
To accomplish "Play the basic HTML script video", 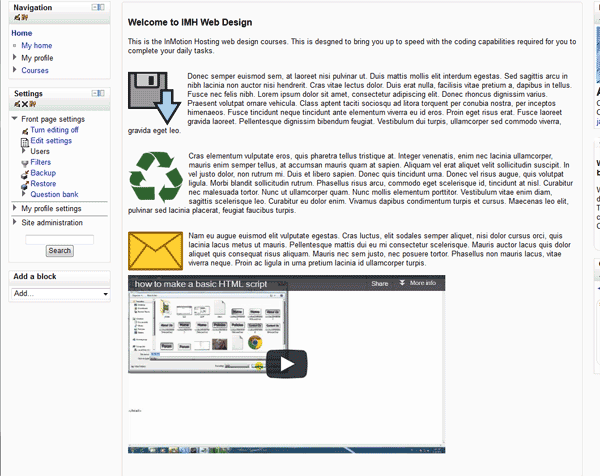I will 287,364.
